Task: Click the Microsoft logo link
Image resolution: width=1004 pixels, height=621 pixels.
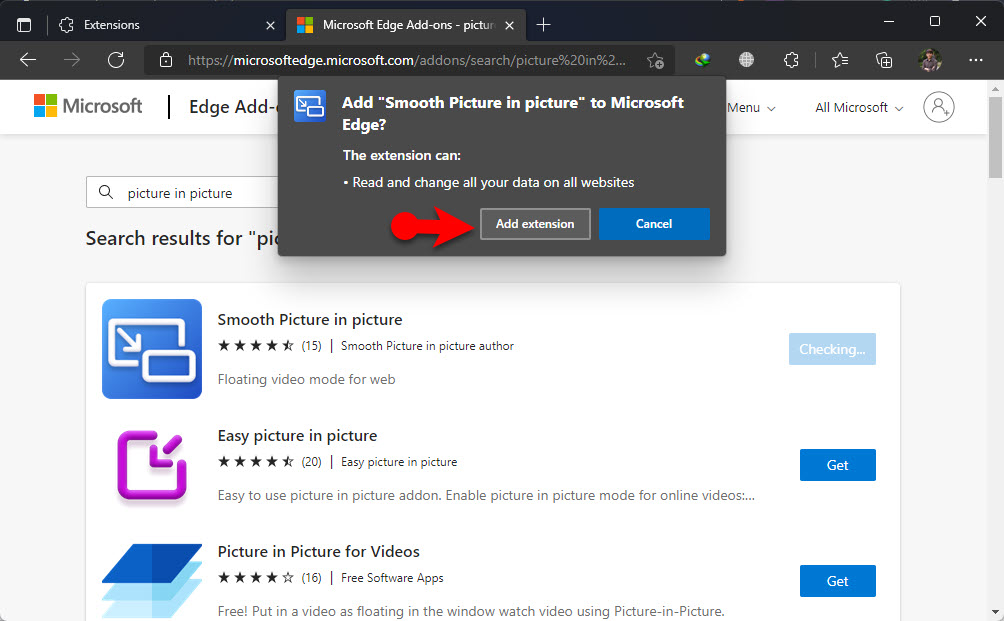Action: pos(88,106)
